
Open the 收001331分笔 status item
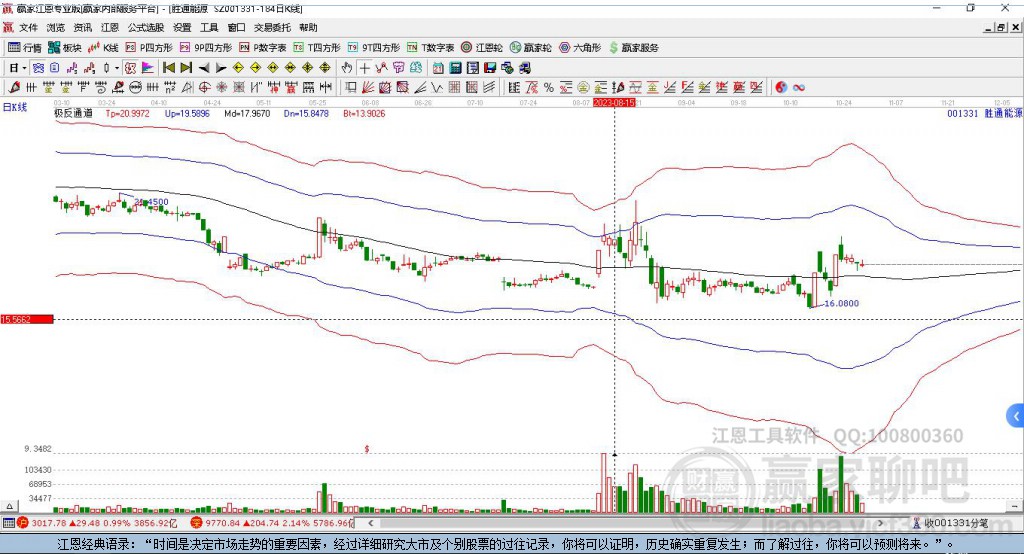950,523
